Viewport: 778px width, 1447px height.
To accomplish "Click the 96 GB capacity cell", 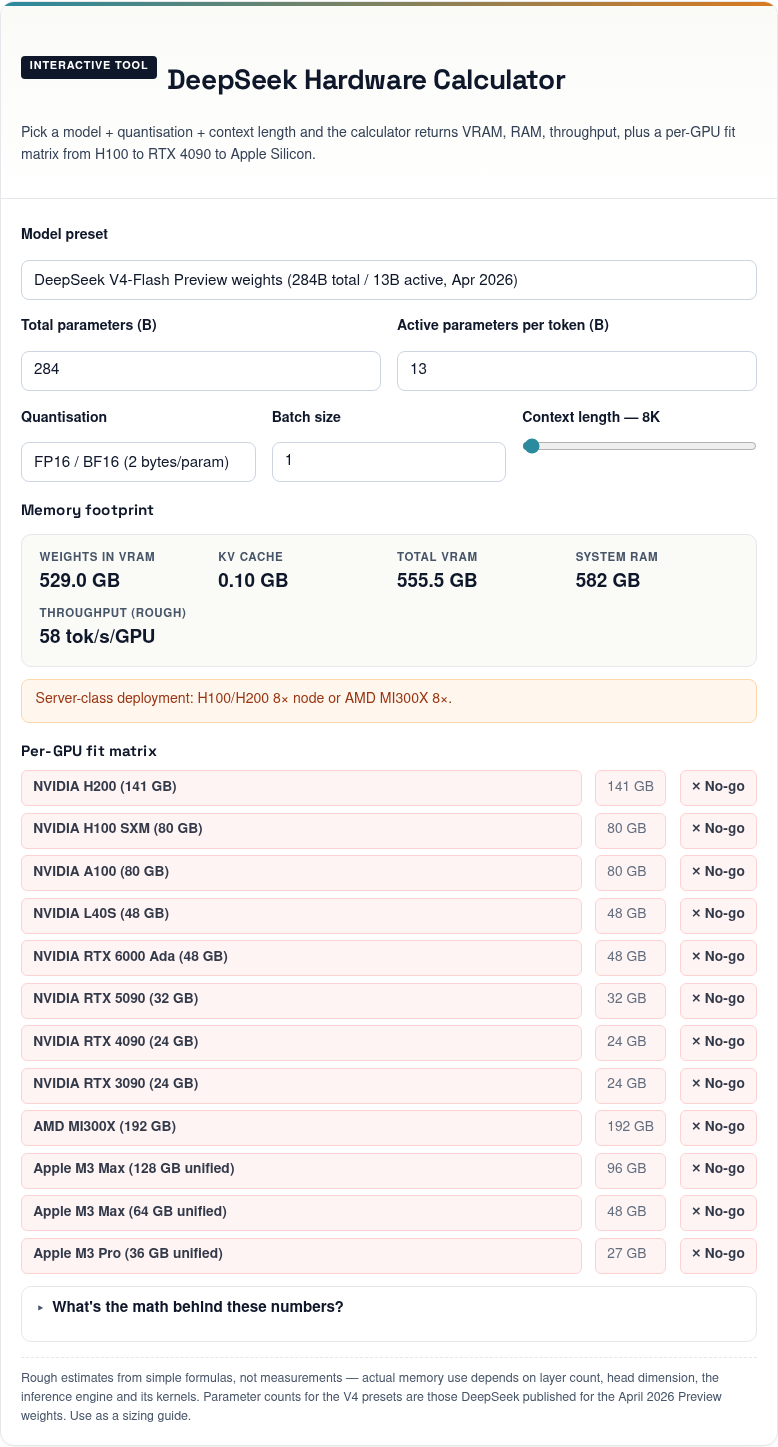I will [630, 1170].
